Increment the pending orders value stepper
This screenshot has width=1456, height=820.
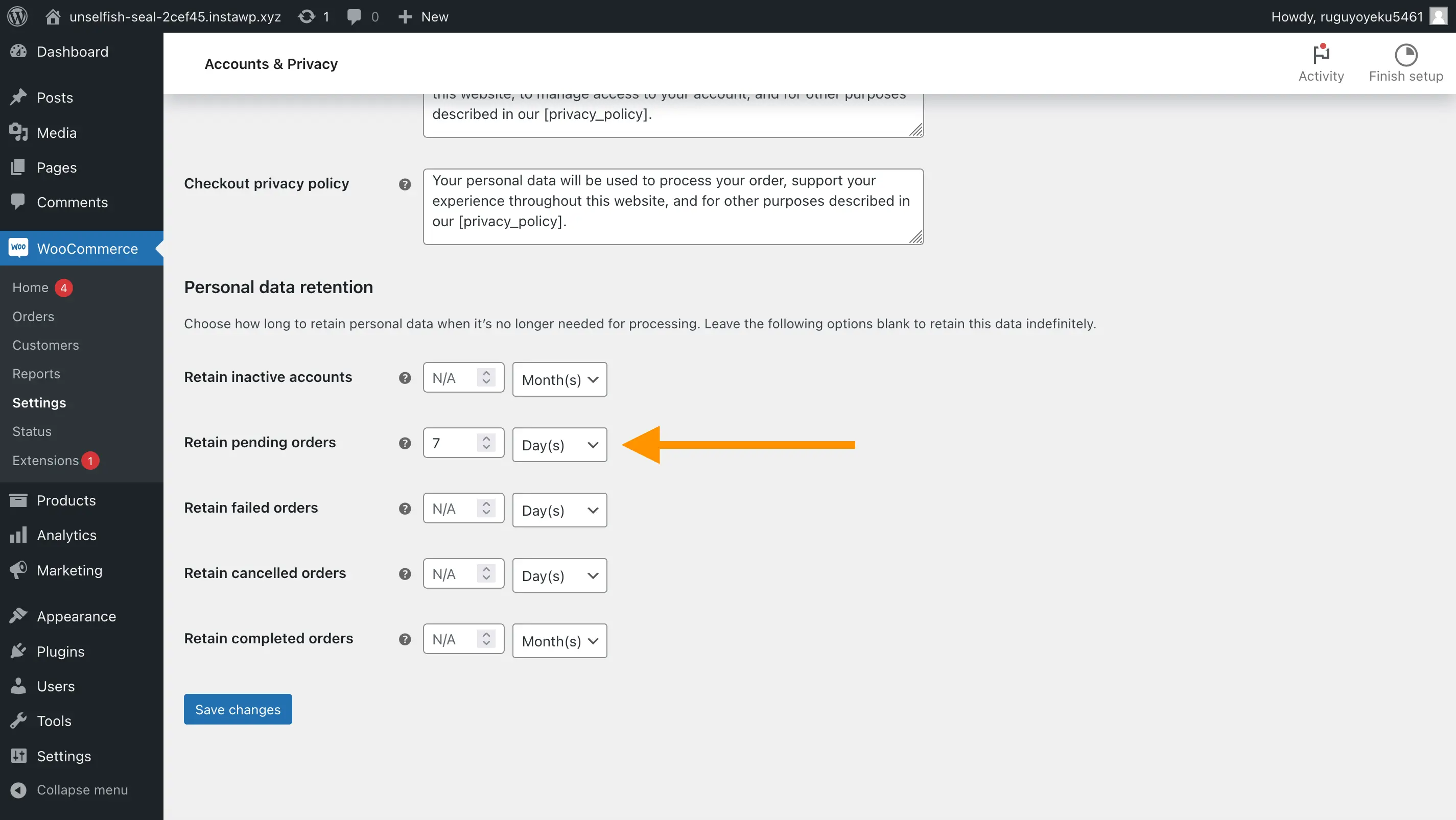pos(487,437)
